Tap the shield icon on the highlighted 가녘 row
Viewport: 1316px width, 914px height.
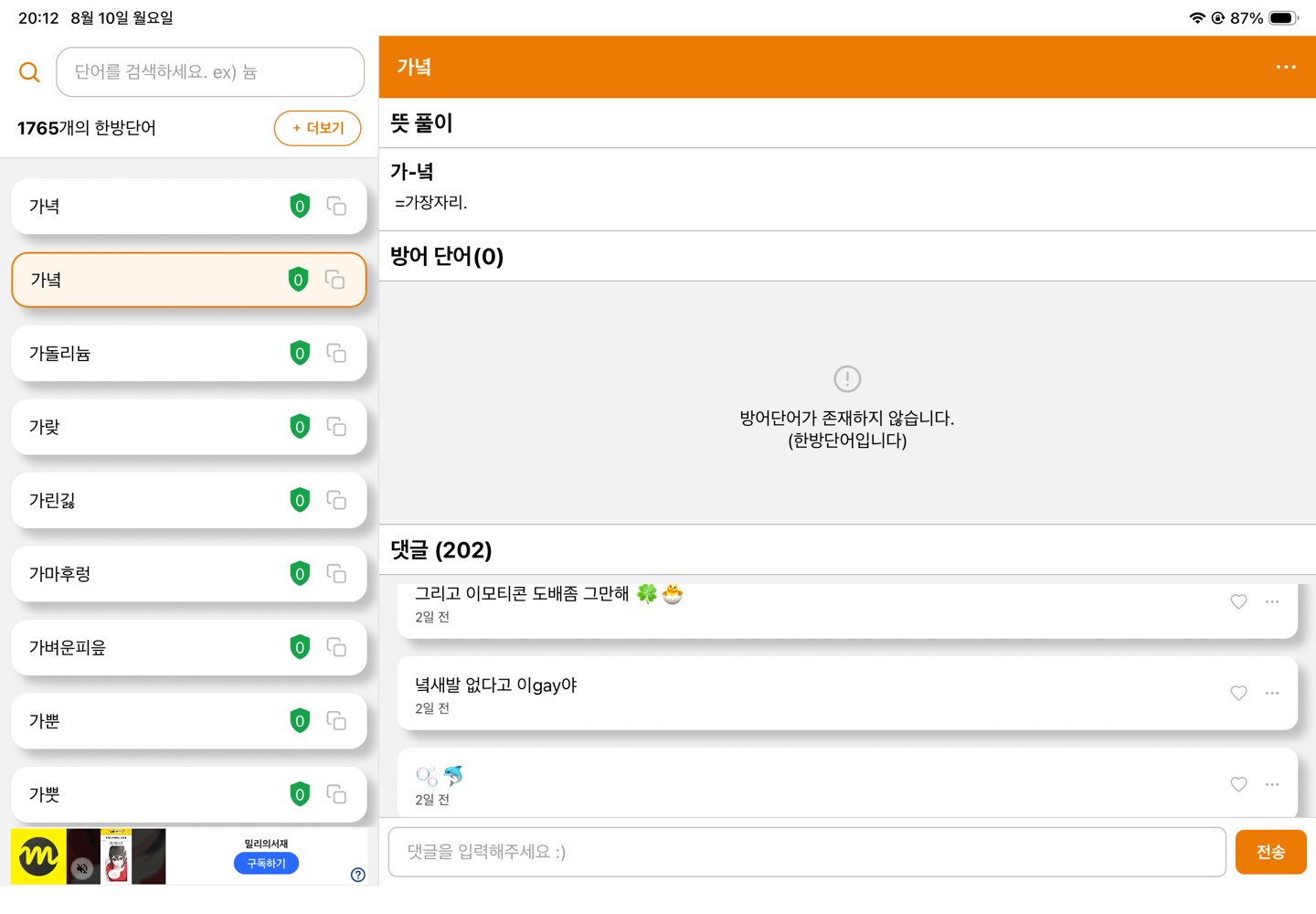point(298,280)
